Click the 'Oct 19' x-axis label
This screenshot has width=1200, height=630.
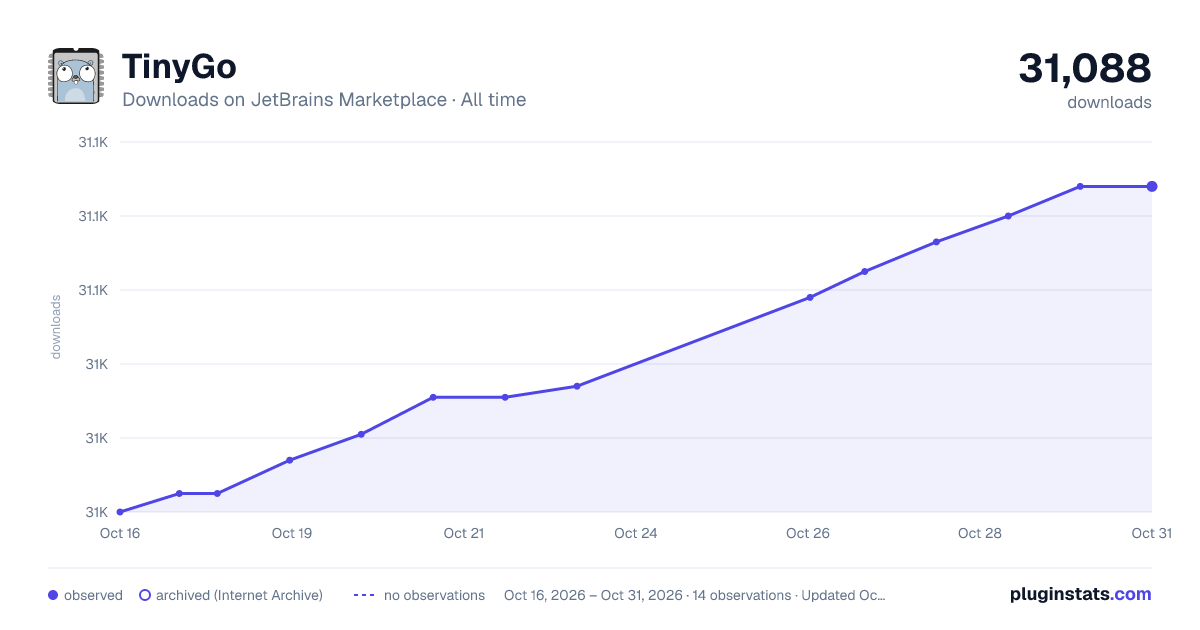tap(292, 533)
